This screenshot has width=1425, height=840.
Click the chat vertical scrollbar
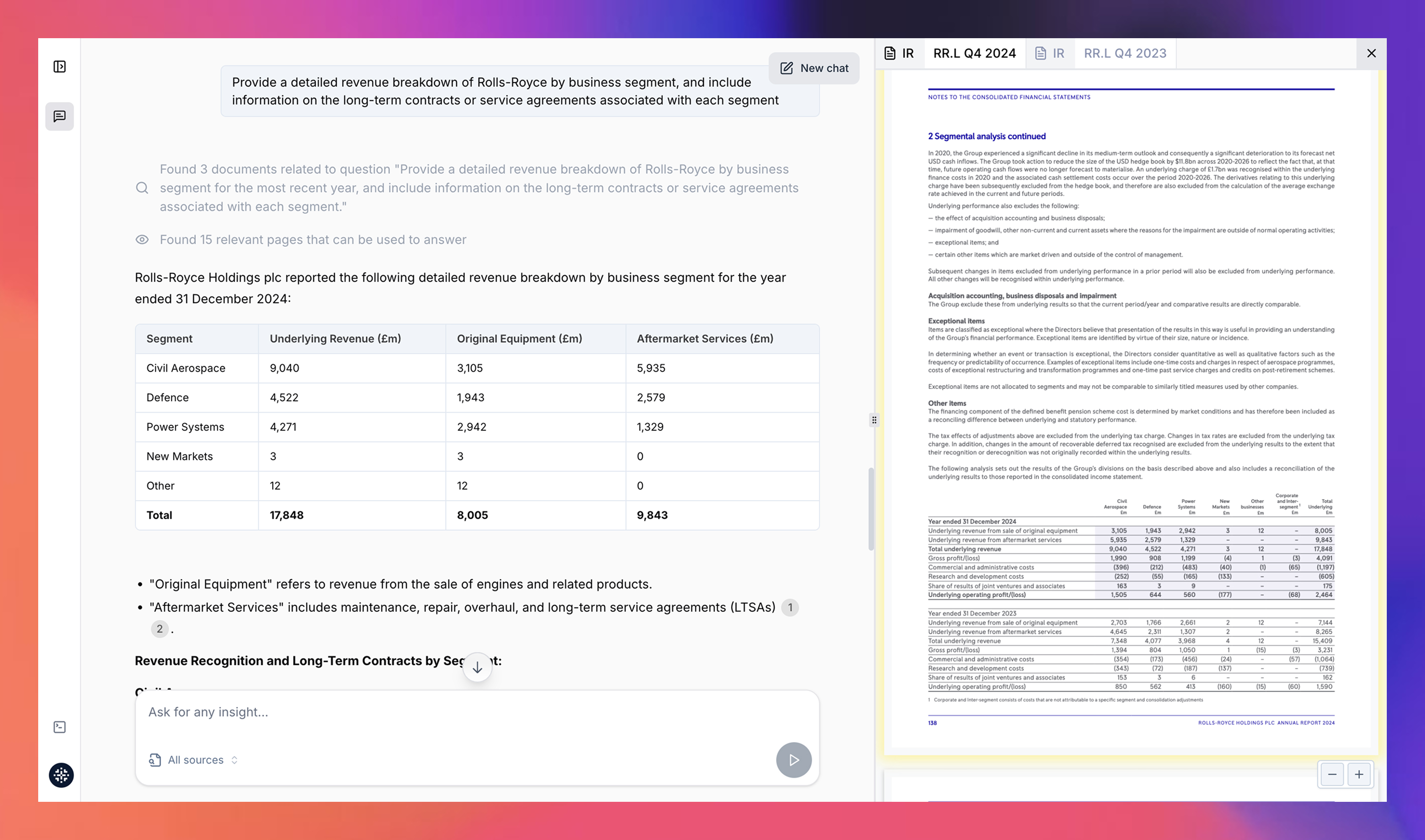(x=871, y=509)
